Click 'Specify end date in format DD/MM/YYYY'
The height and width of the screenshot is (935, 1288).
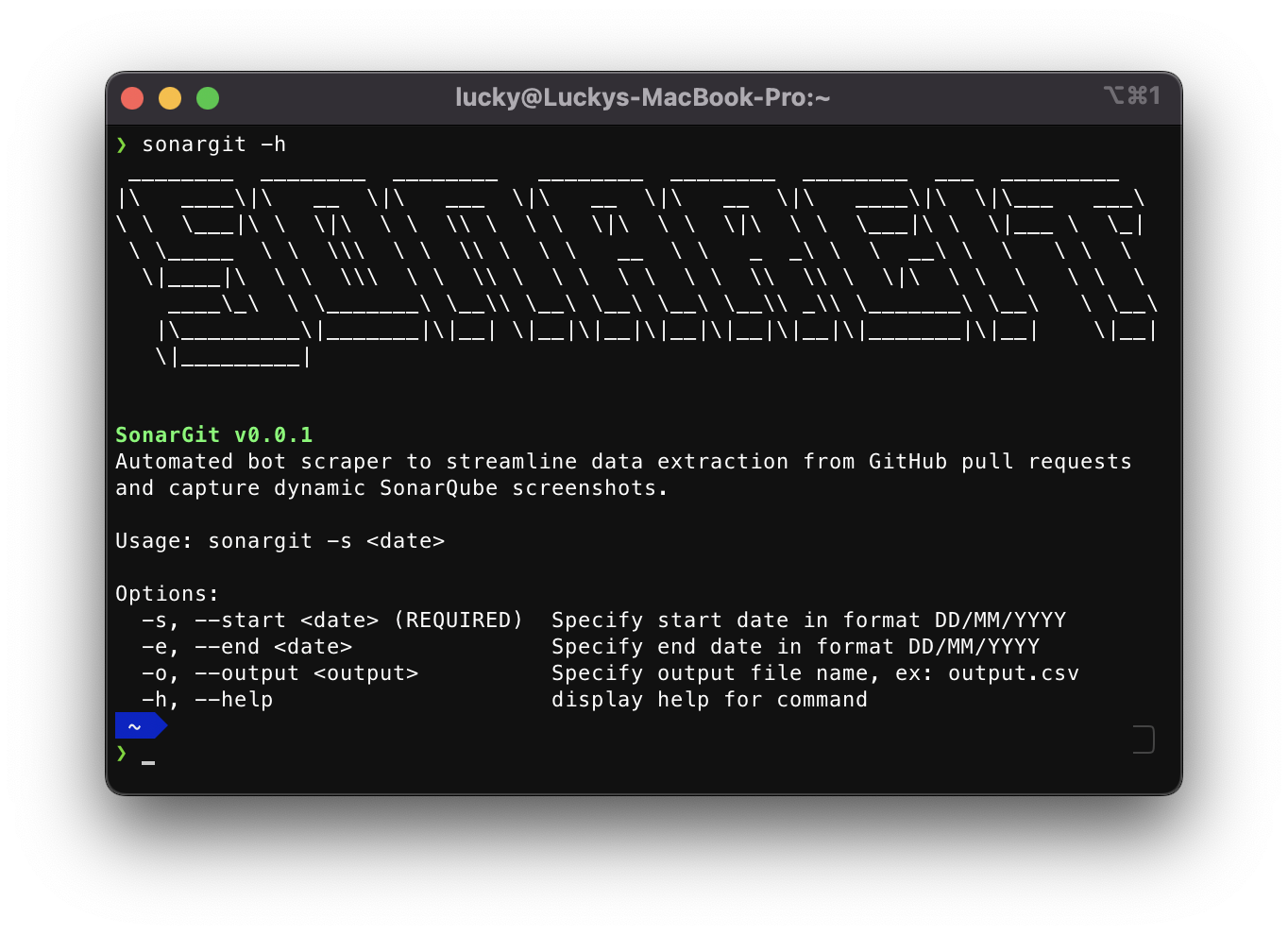pos(796,647)
